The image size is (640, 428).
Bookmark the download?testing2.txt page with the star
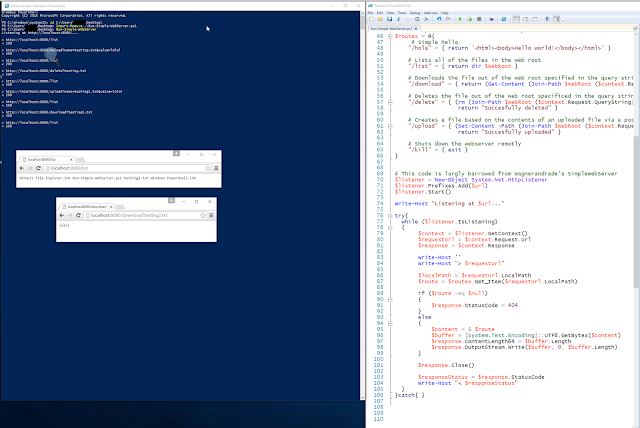coord(203,215)
